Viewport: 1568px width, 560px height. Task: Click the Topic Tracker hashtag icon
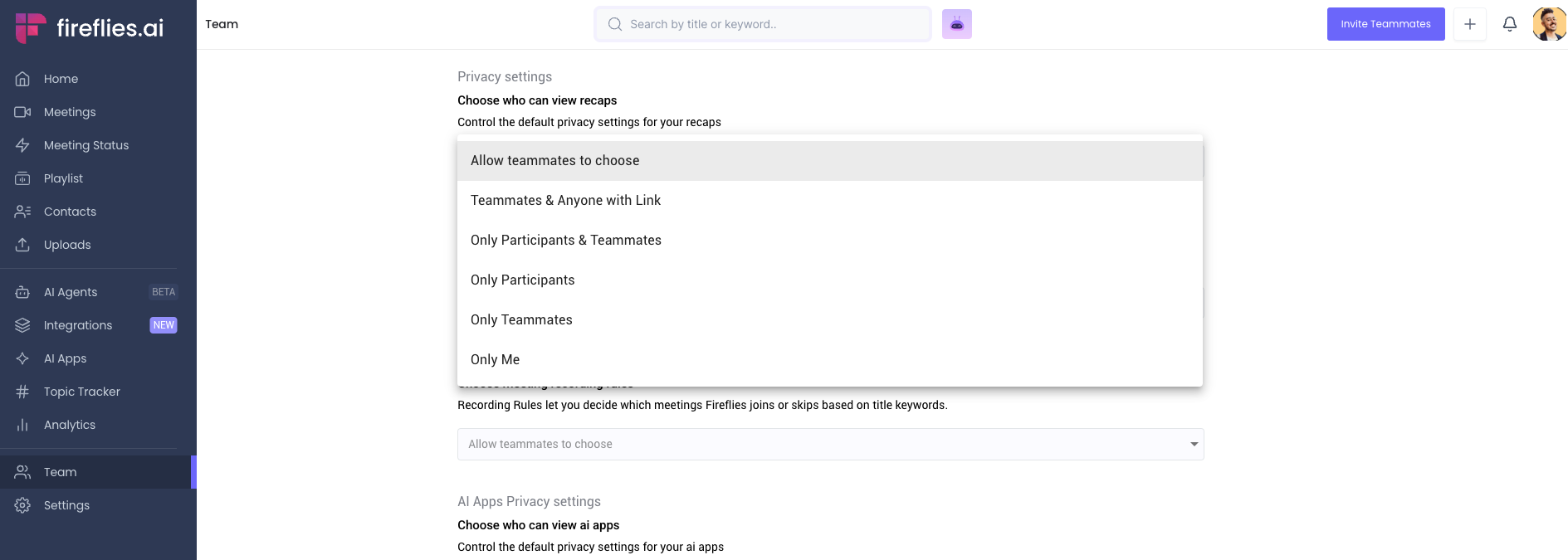(22, 392)
